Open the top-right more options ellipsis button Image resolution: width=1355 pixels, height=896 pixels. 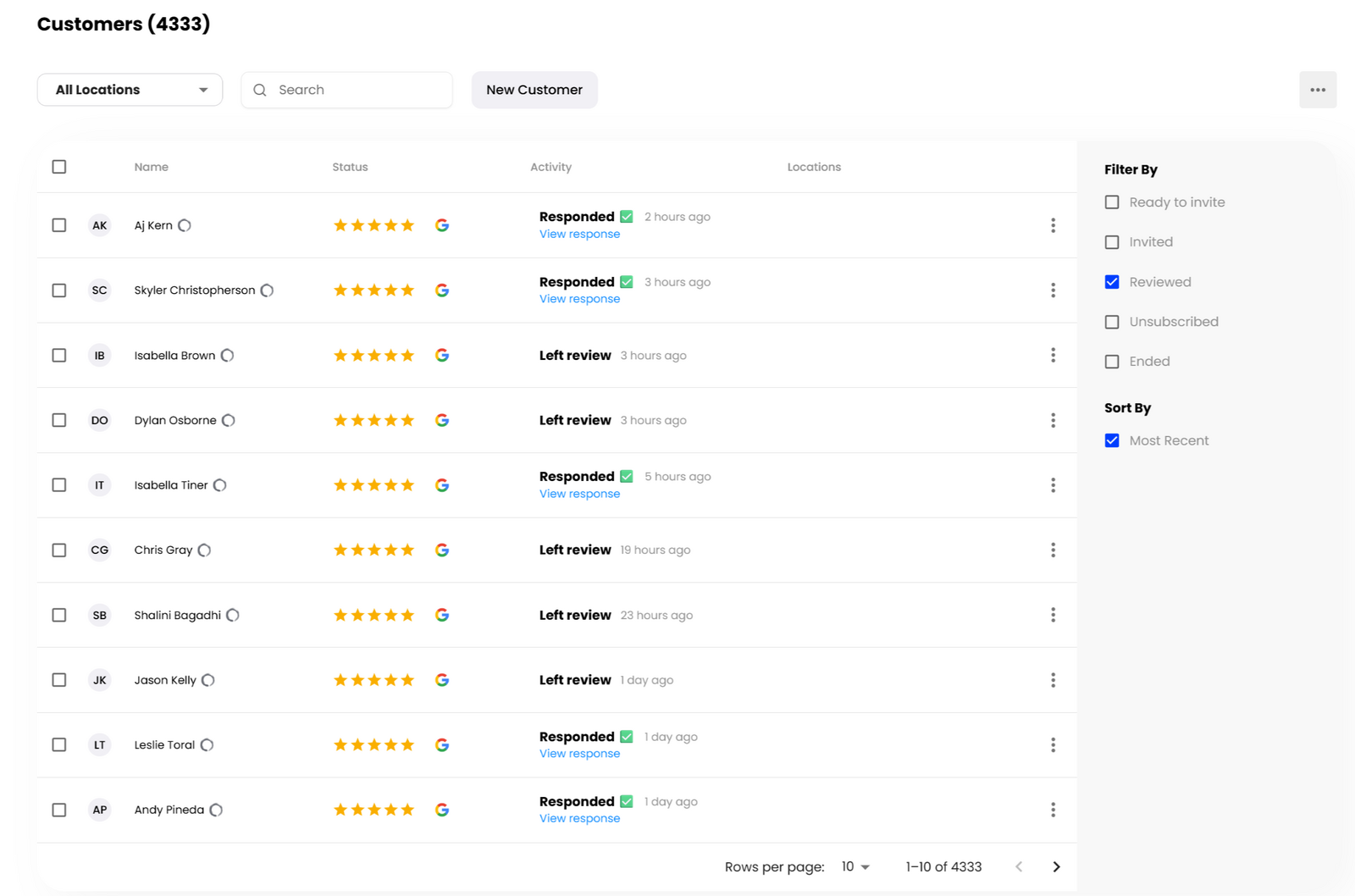[1318, 90]
